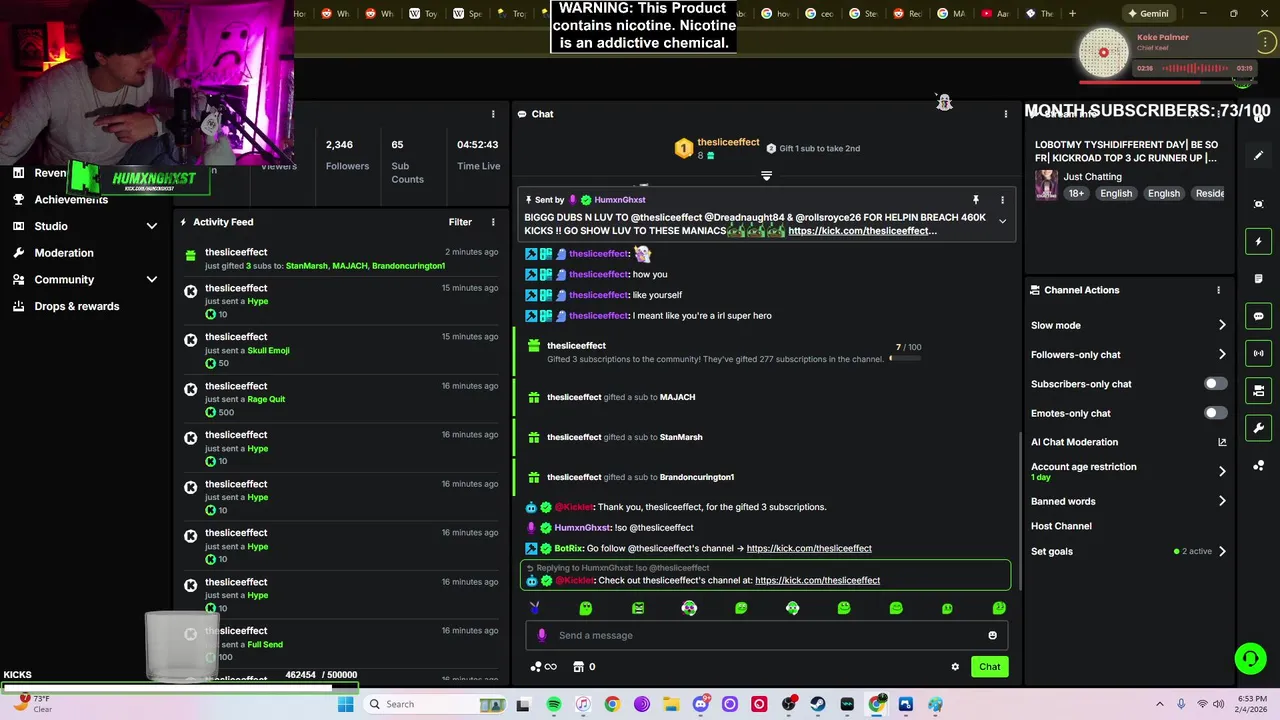
Task: Open Kicklet's kick.com/thesliceeffect link
Action: pos(817,580)
